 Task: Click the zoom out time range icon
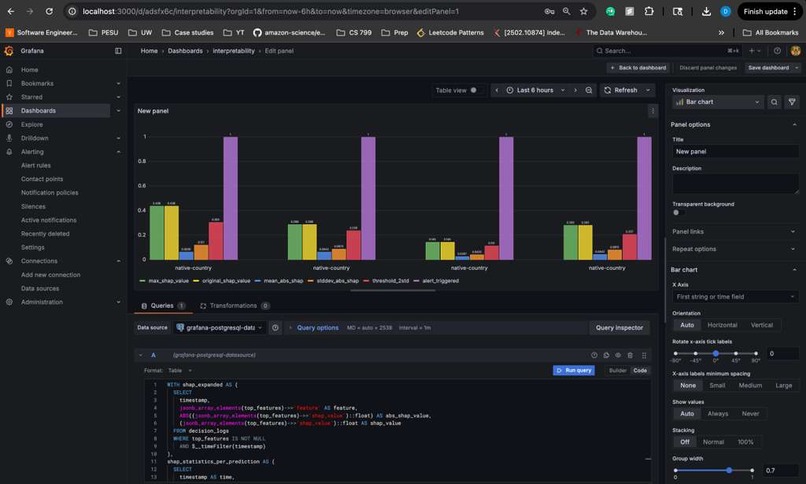(x=589, y=90)
